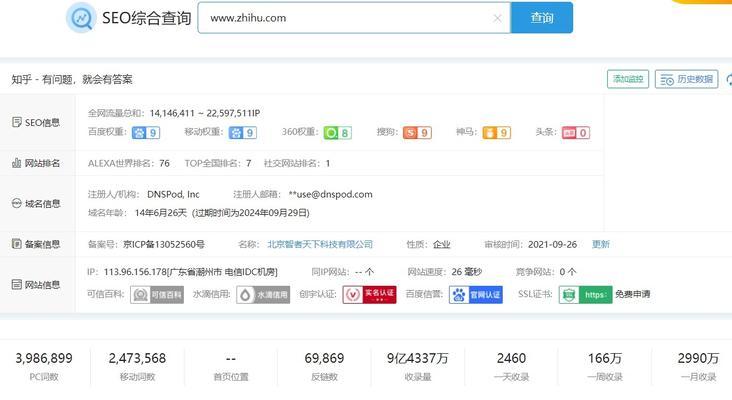Click 网站速度 value 26 毫秒

tap(467, 272)
